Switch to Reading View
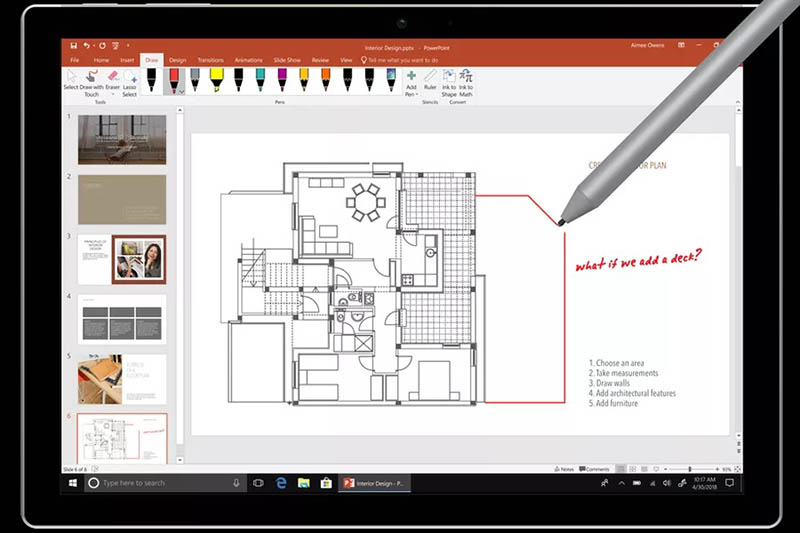This screenshot has width=800, height=533. pyautogui.click(x=644, y=469)
